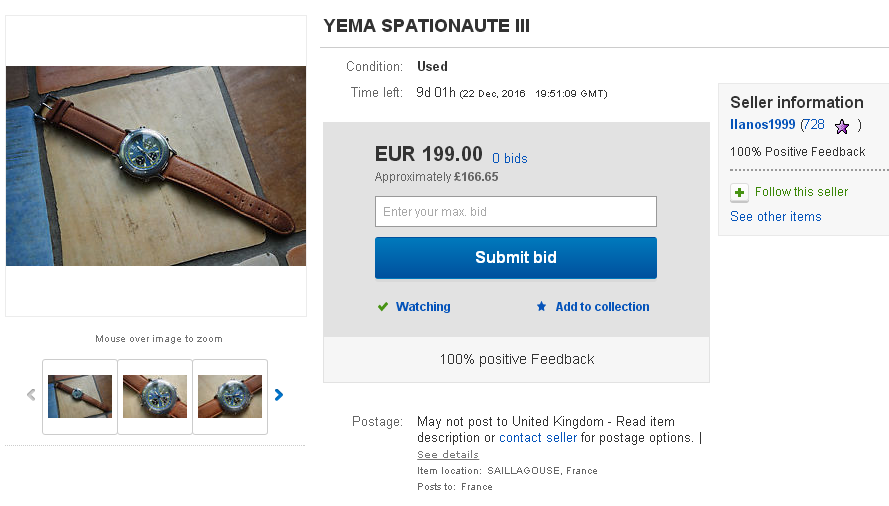Click the blue collection star icon
This screenshot has width=889, height=506.
click(x=541, y=307)
